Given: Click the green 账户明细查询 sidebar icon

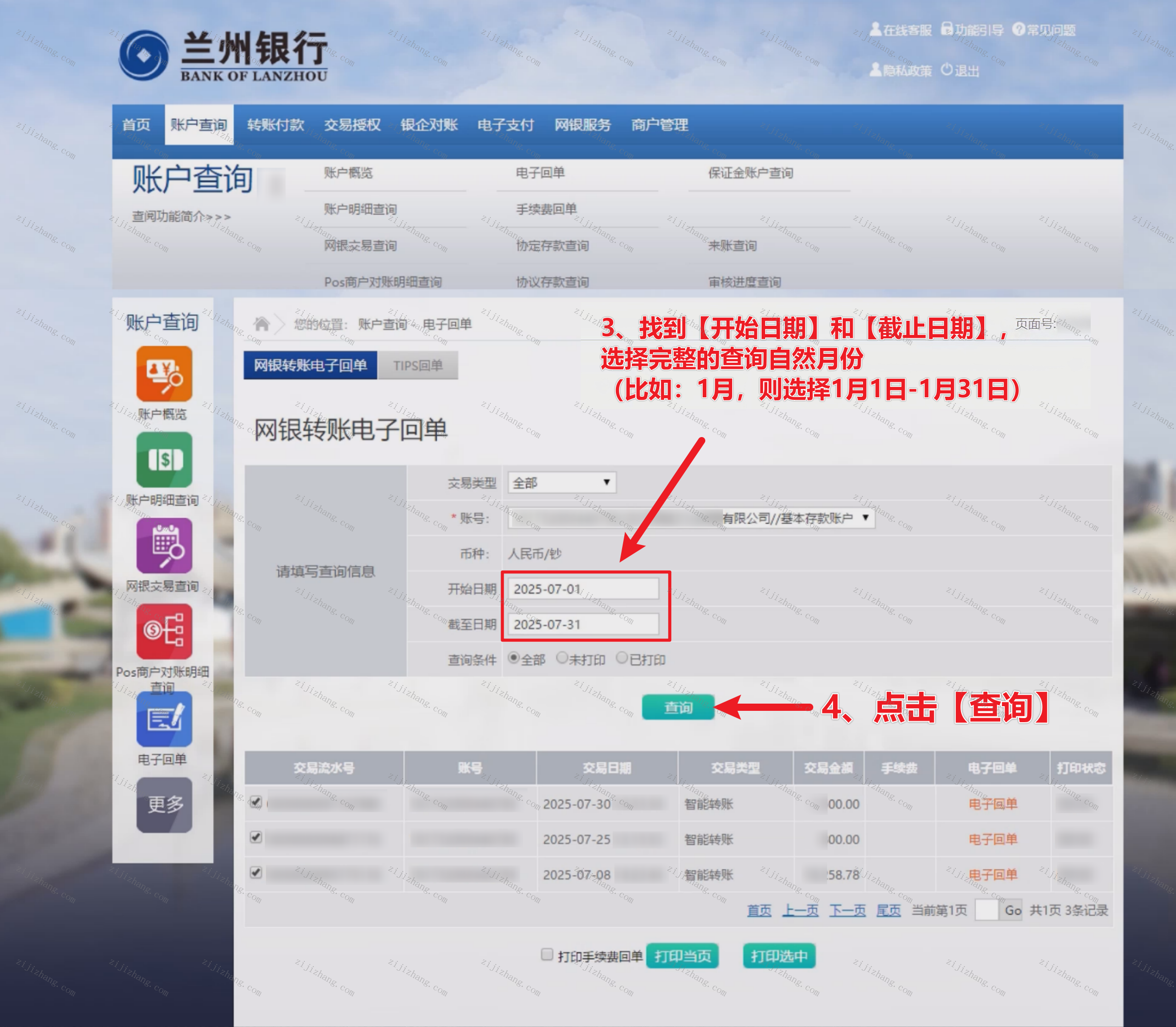Looking at the screenshot, I should coord(164,460).
